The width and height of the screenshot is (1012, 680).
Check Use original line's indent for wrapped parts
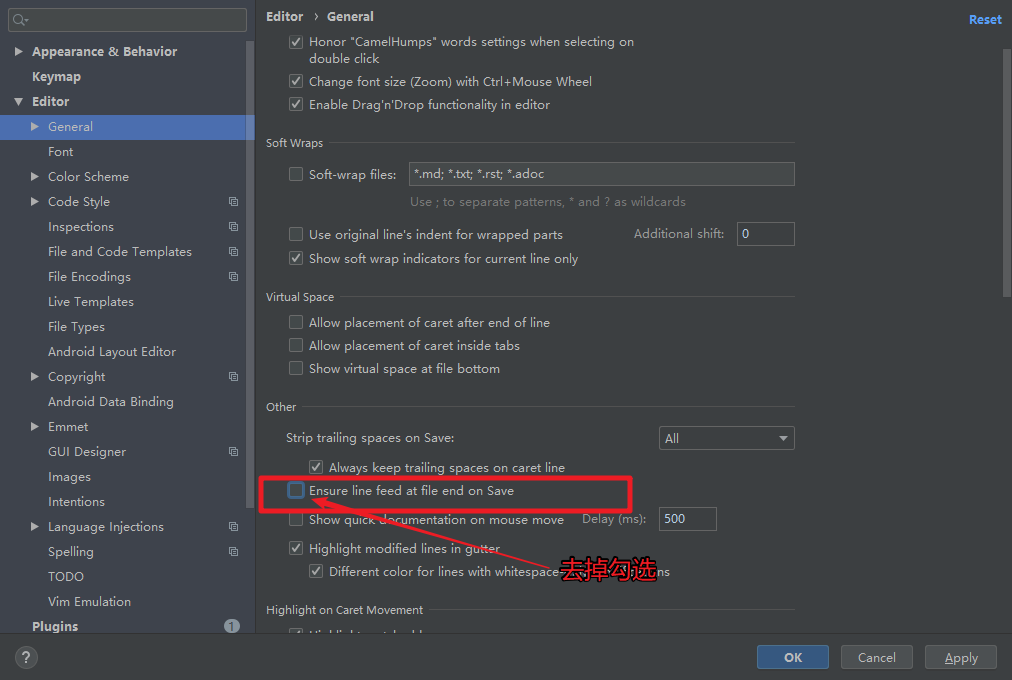pos(296,234)
